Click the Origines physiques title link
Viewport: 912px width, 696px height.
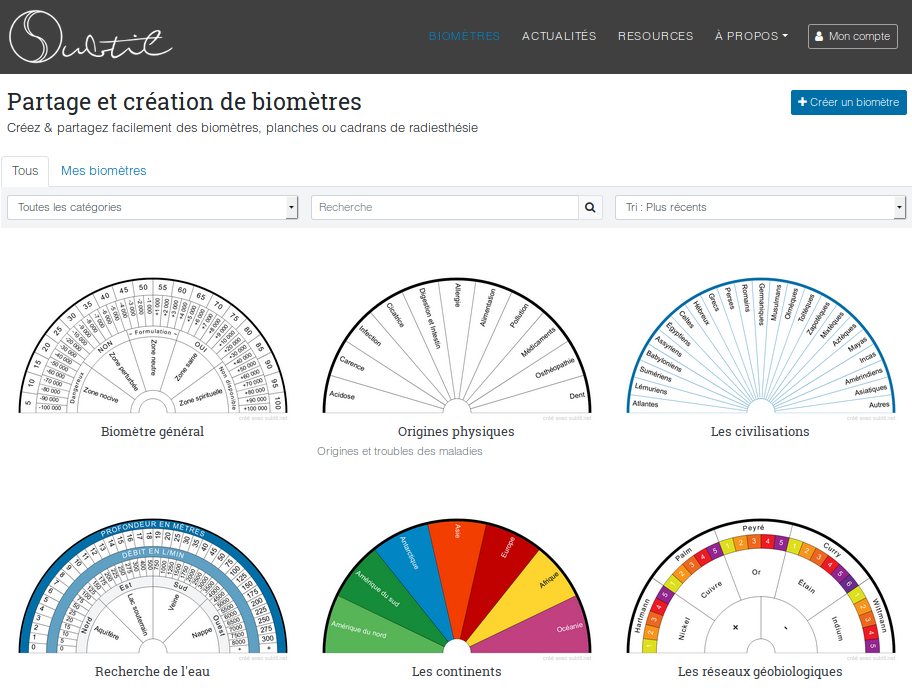pos(456,431)
